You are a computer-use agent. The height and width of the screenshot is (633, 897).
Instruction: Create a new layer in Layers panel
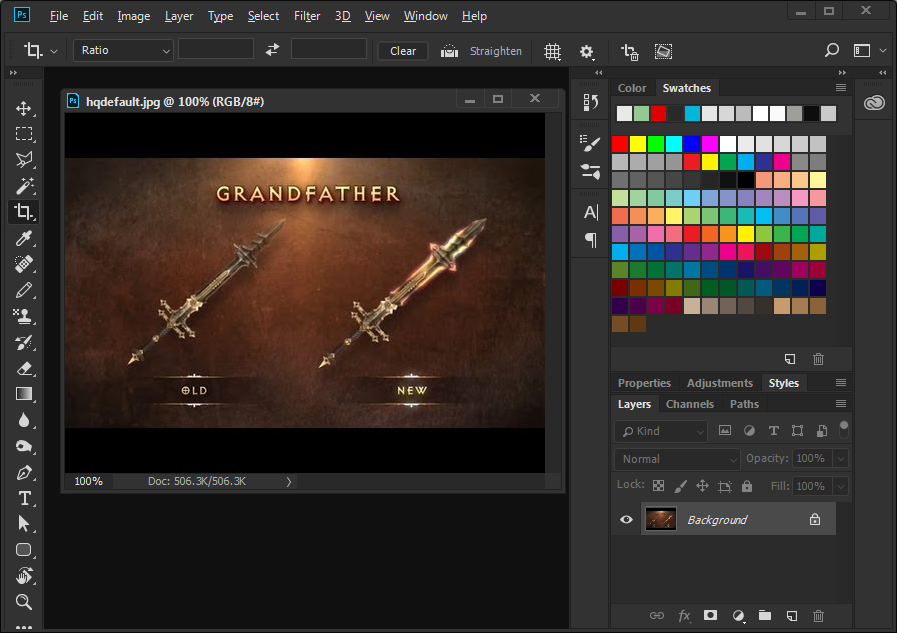(791, 616)
